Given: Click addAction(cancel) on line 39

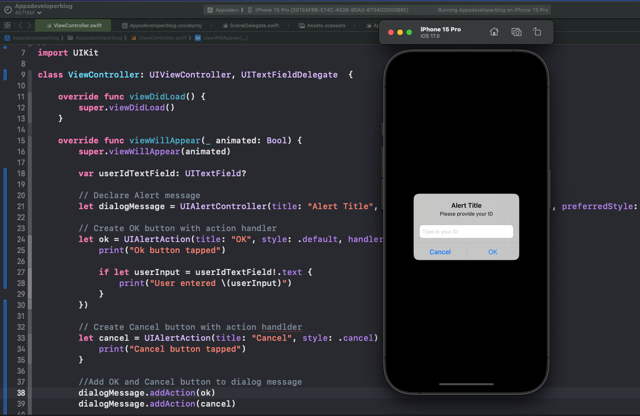Looking at the screenshot, I should tap(193, 404).
